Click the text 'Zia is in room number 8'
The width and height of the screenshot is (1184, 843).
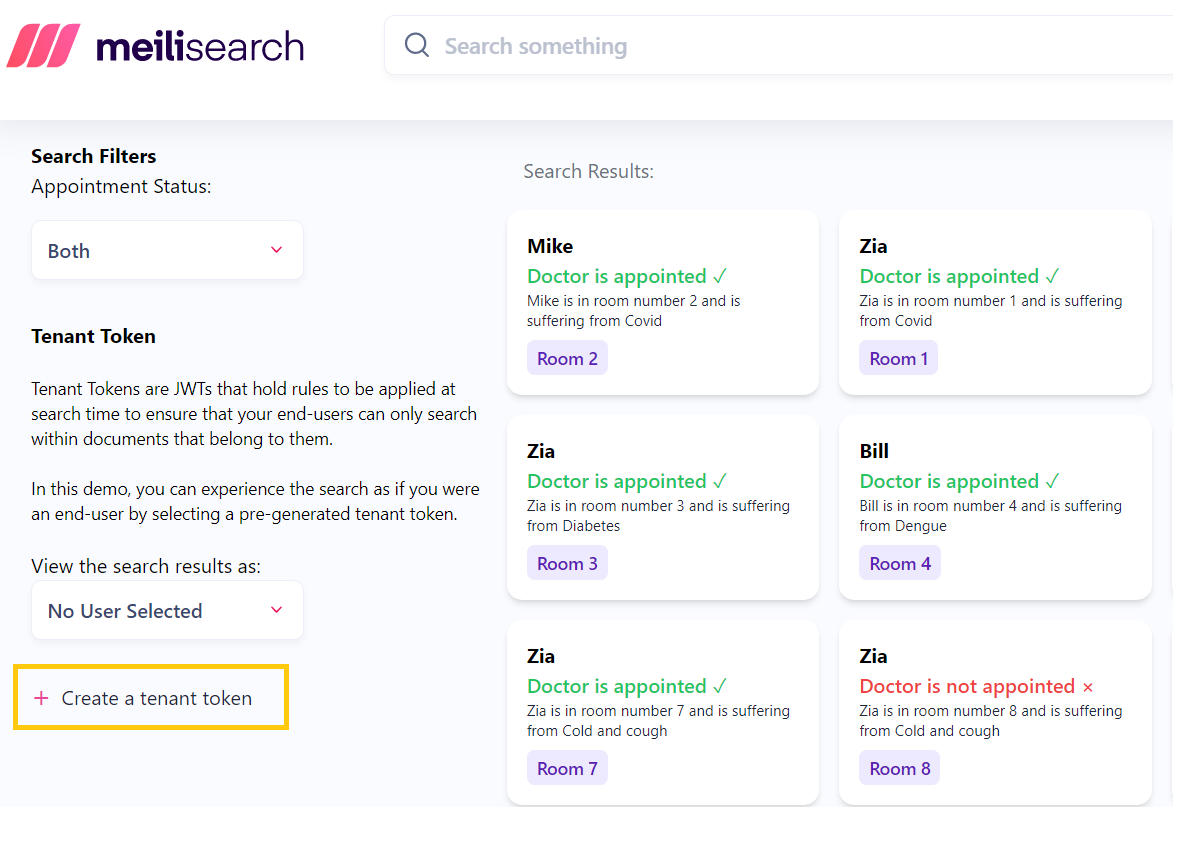938,711
